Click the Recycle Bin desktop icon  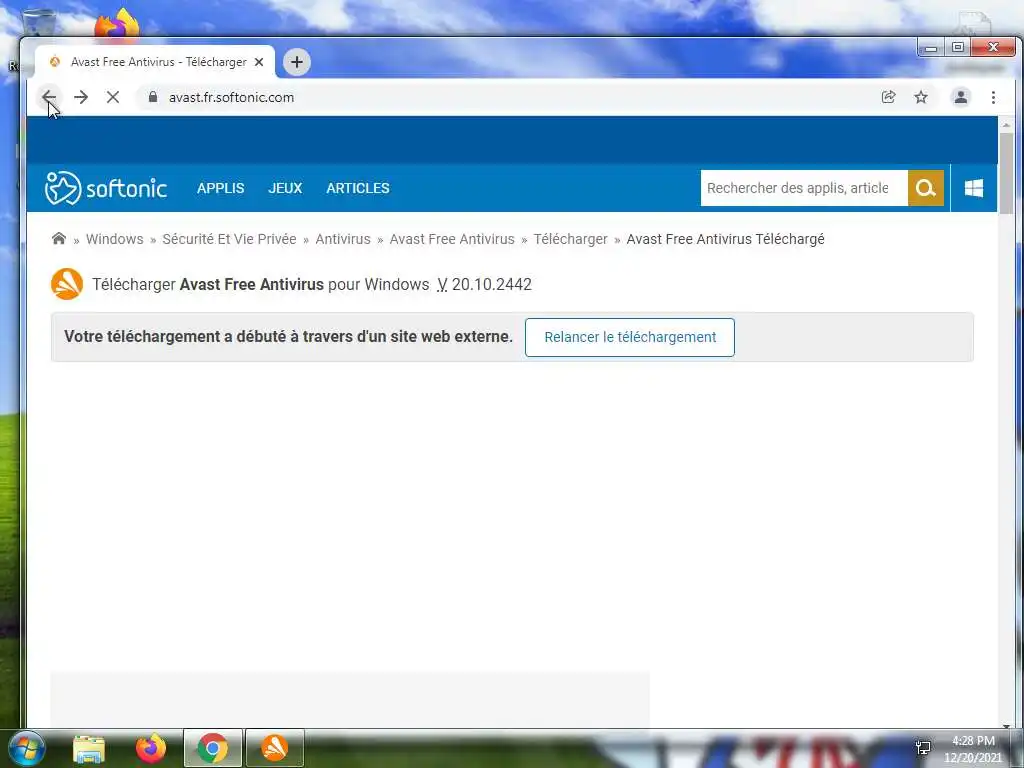(39, 23)
